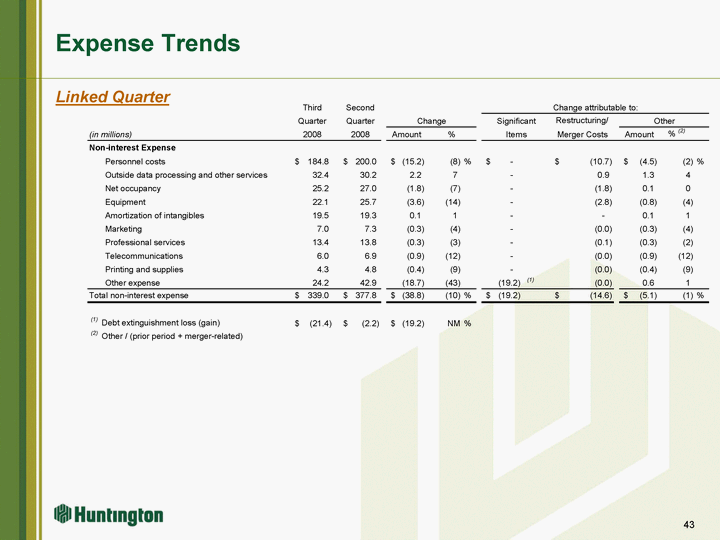Click Other expense change percent (43)
This screenshot has width=720, height=540.
453,283
